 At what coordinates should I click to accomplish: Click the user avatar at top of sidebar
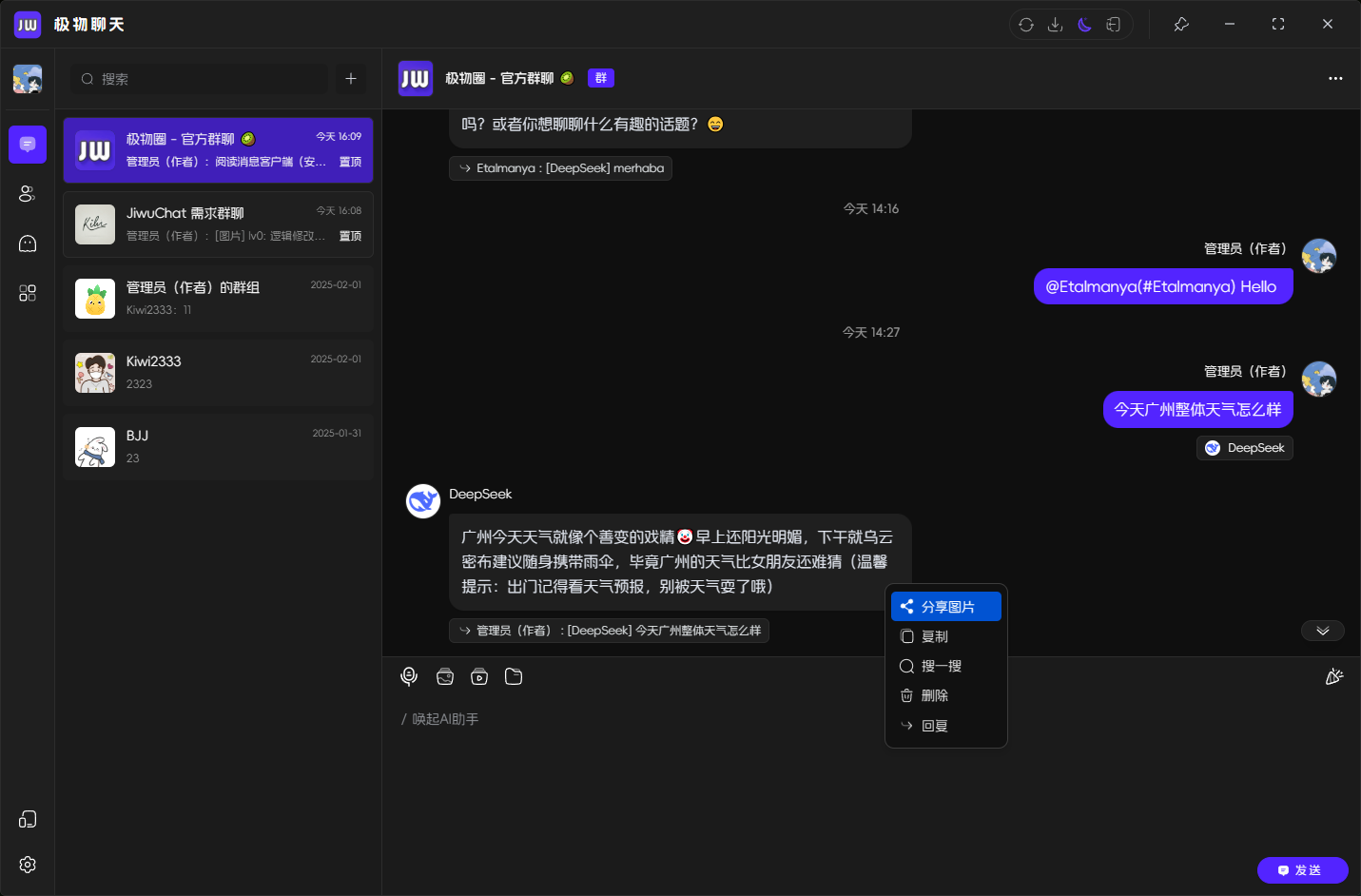point(28,79)
